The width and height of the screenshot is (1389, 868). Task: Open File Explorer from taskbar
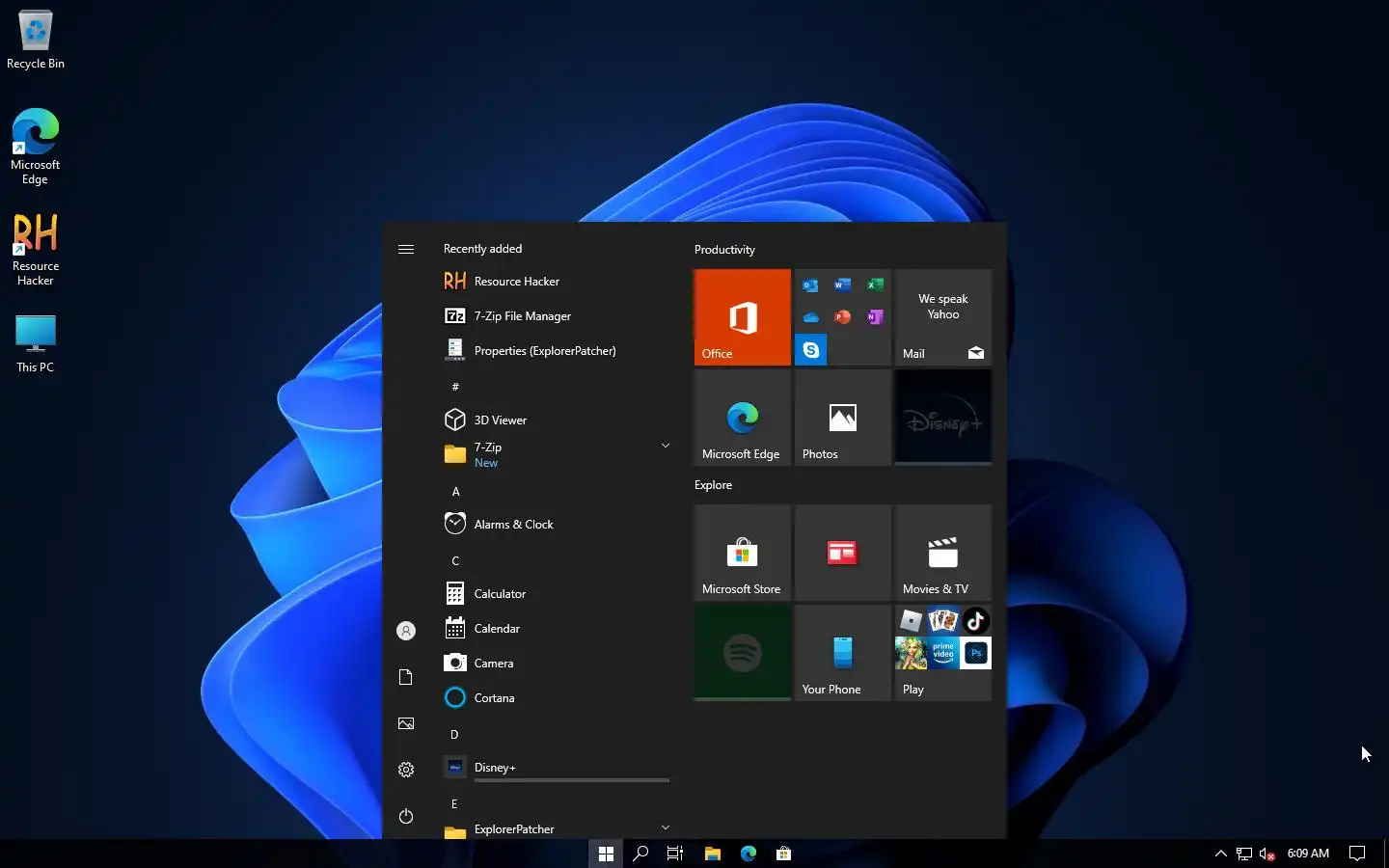point(713,854)
